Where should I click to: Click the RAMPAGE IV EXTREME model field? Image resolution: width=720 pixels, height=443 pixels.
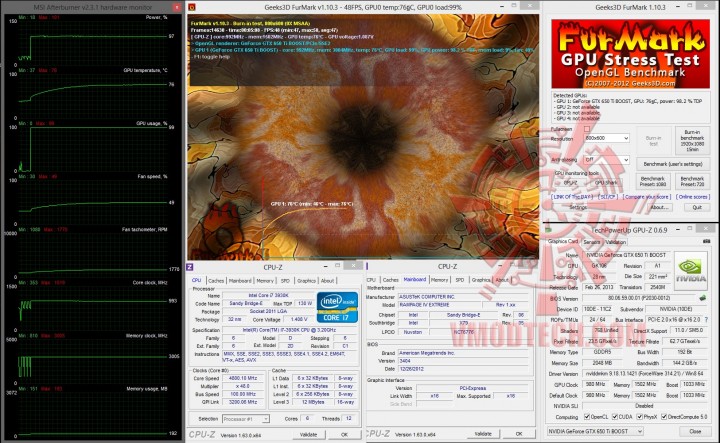[x=439, y=305]
